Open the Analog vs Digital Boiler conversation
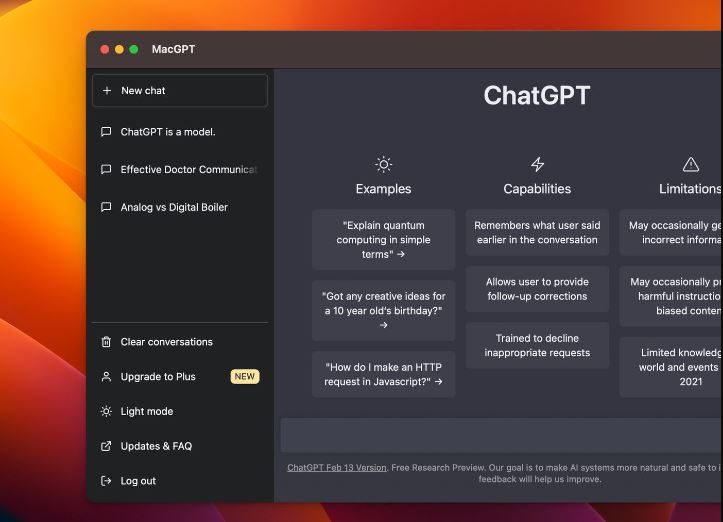The height and width of the screenshot is (522, 723). pyautogui.click(x=180, y=207)
